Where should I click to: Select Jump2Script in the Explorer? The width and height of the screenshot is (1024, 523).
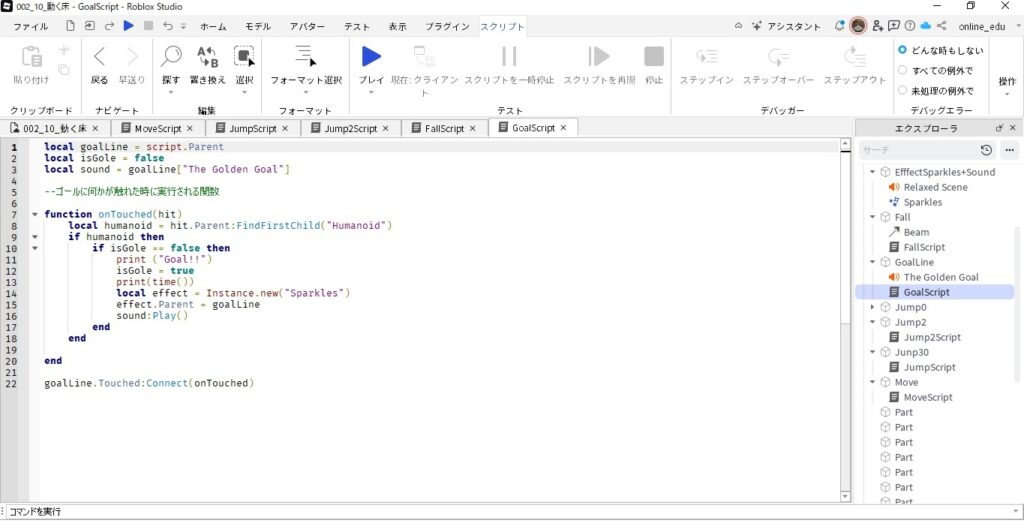tap(932, 337)
